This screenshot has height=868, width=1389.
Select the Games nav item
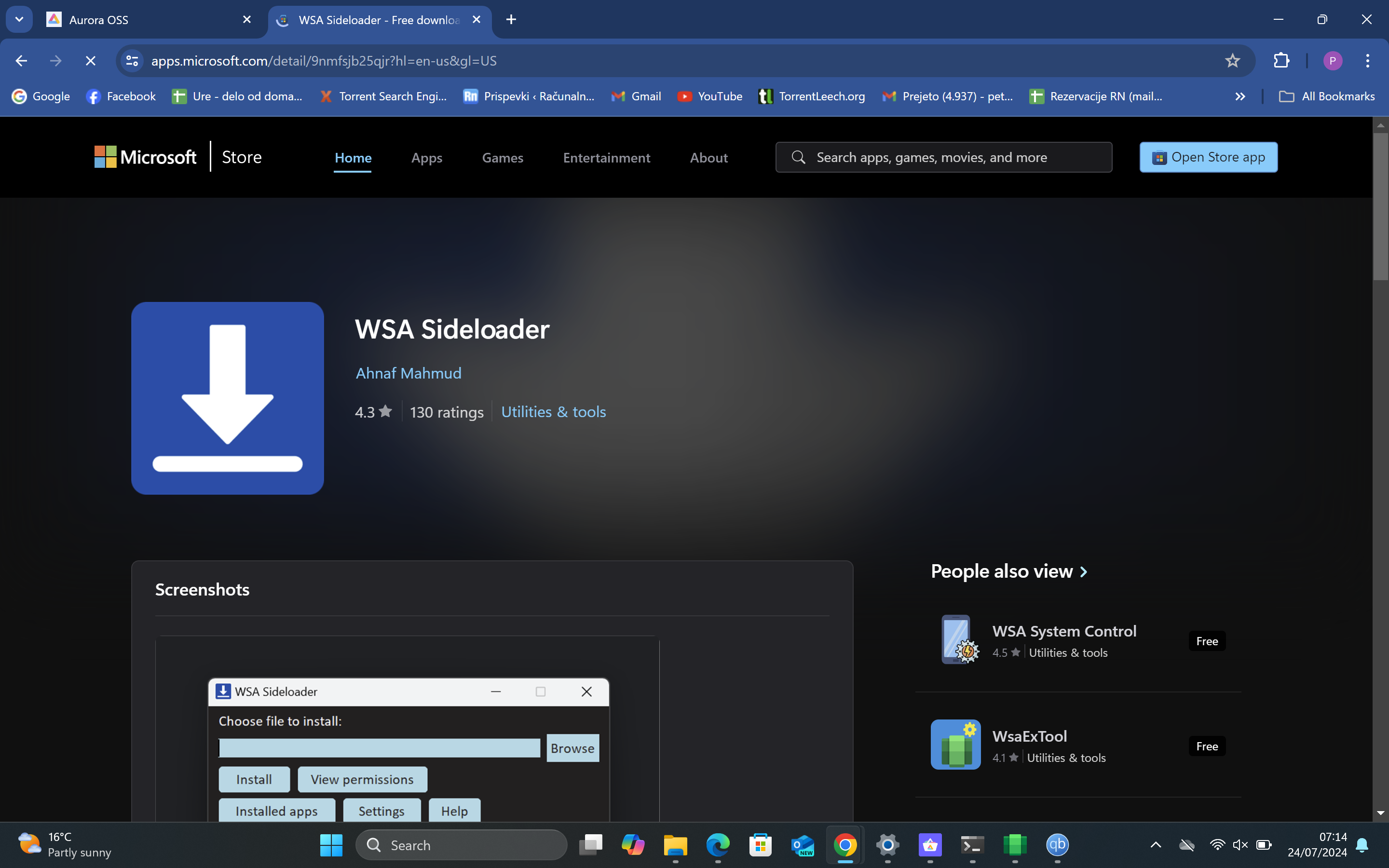[502, 158]
